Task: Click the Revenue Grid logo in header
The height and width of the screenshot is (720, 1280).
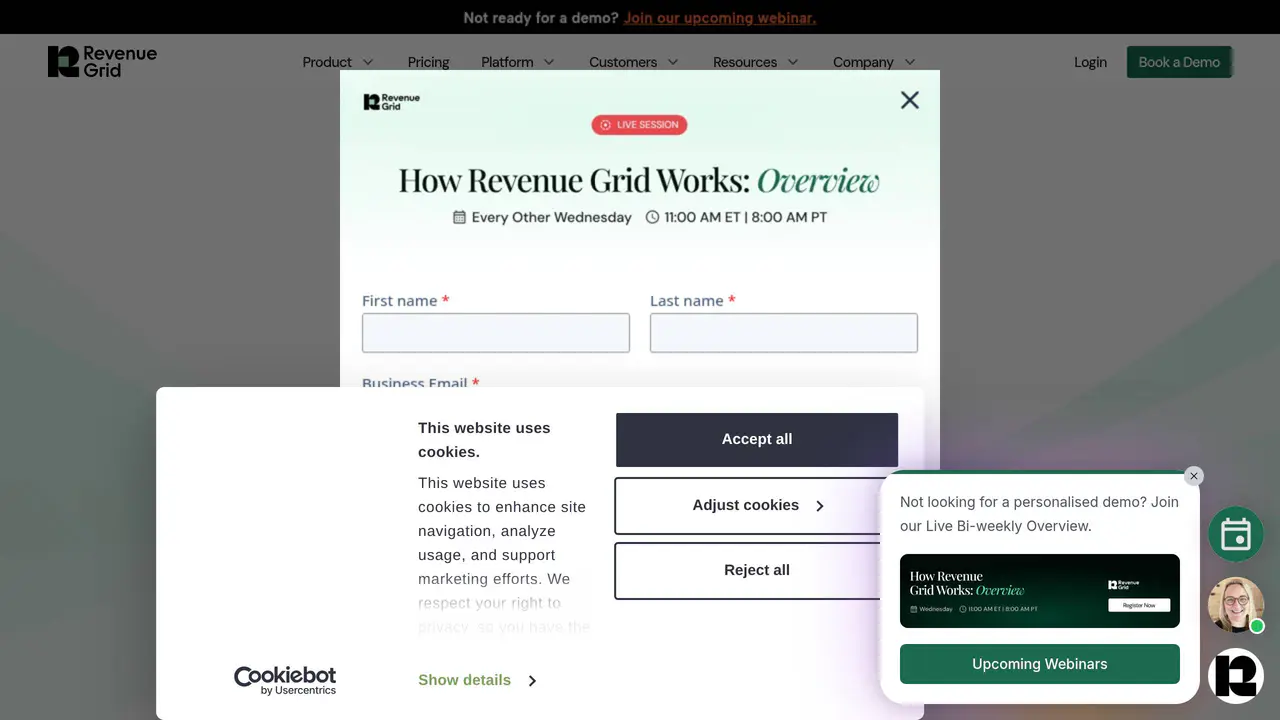Action: point(102,61)
